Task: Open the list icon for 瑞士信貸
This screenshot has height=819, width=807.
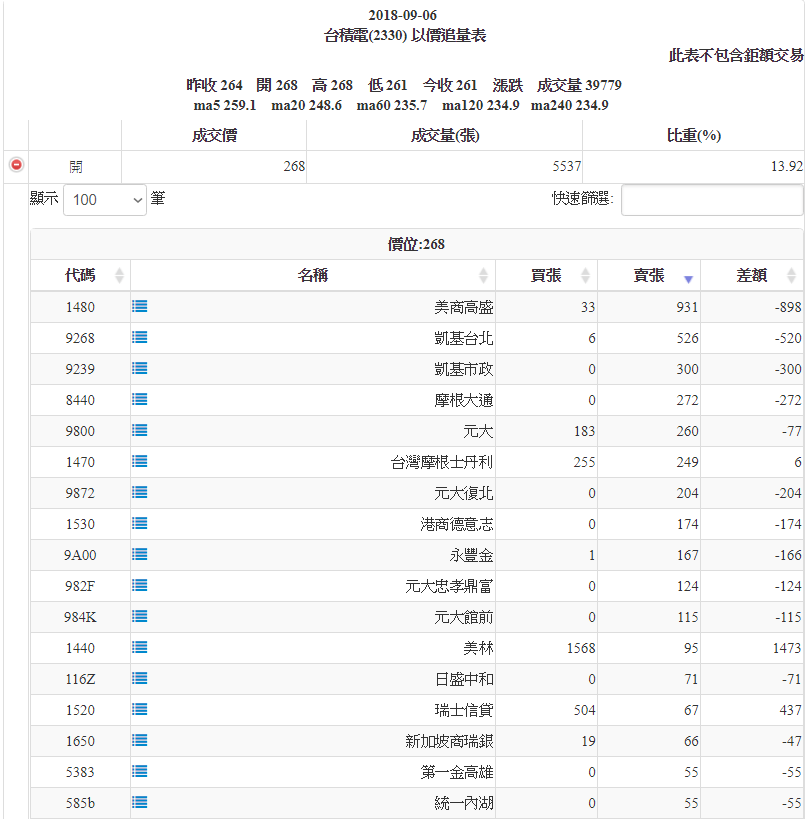Action: point(140,710)
